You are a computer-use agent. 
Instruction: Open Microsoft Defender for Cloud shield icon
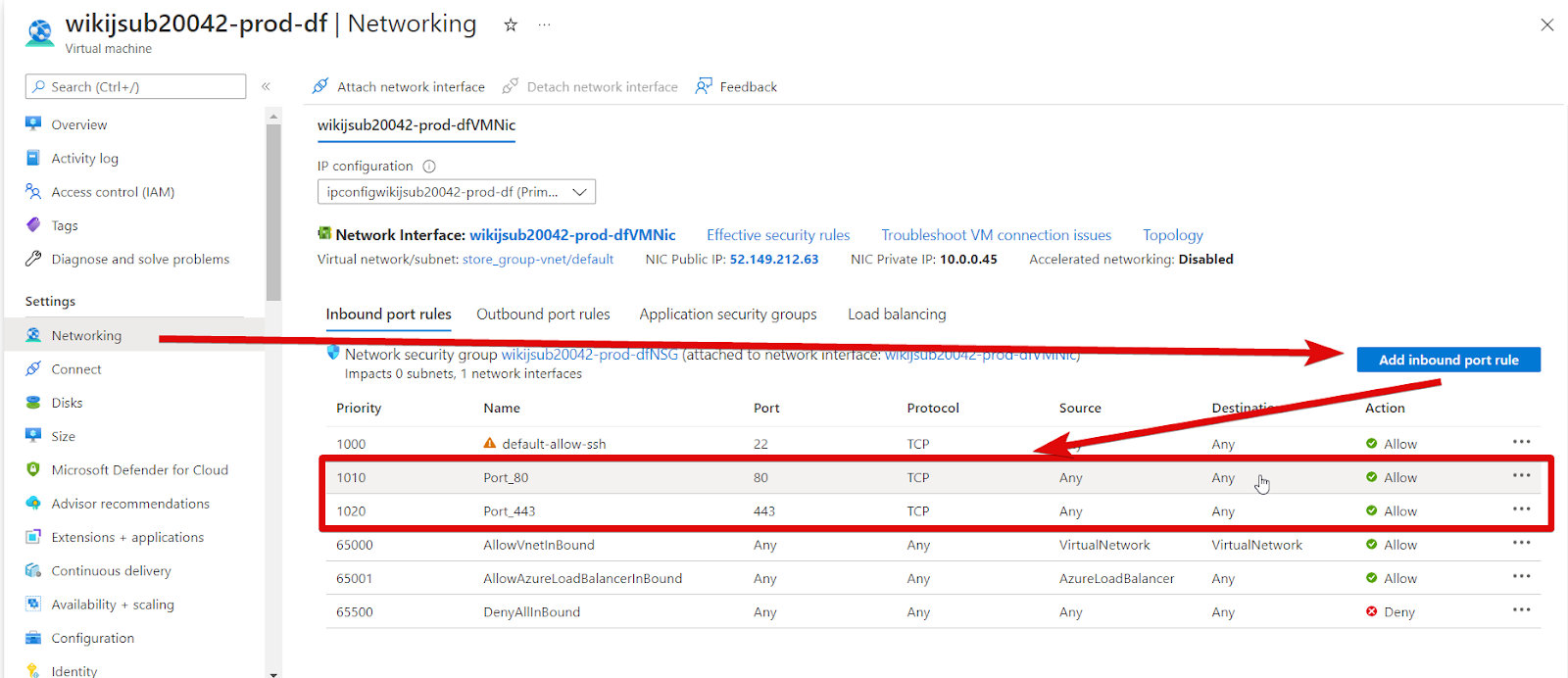coord(33,469)
